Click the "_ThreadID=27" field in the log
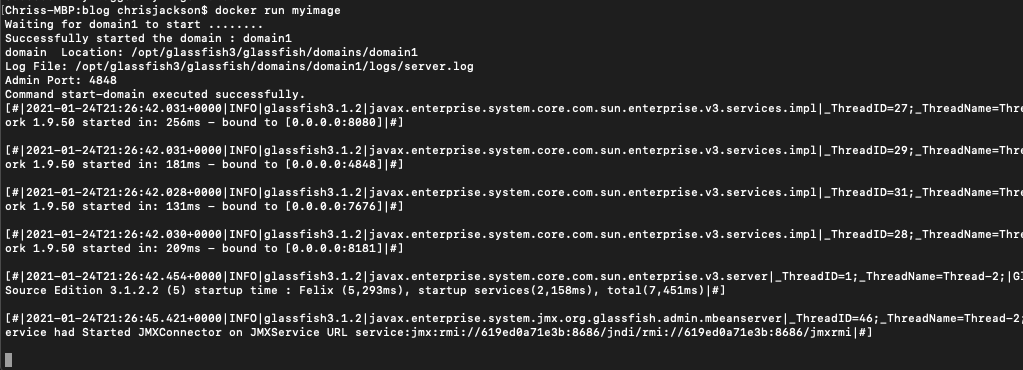This screenshot has height=370, width=1023. (x=867, y=108)
